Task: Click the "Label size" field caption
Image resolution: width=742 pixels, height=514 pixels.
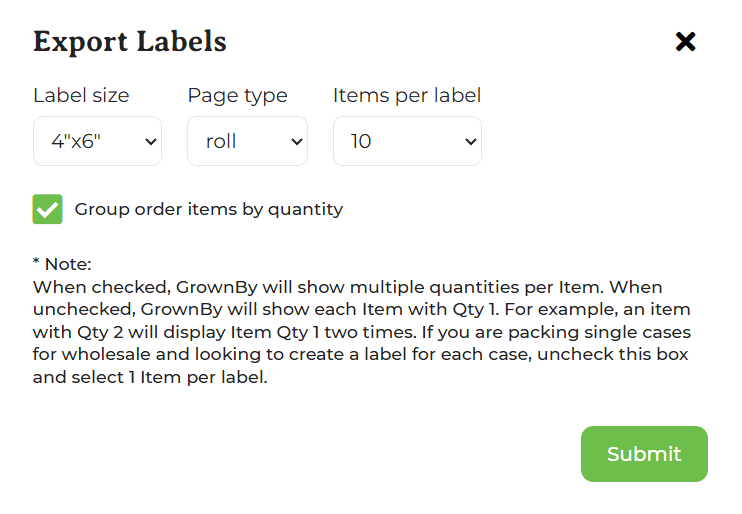Action: coord(81,96)
